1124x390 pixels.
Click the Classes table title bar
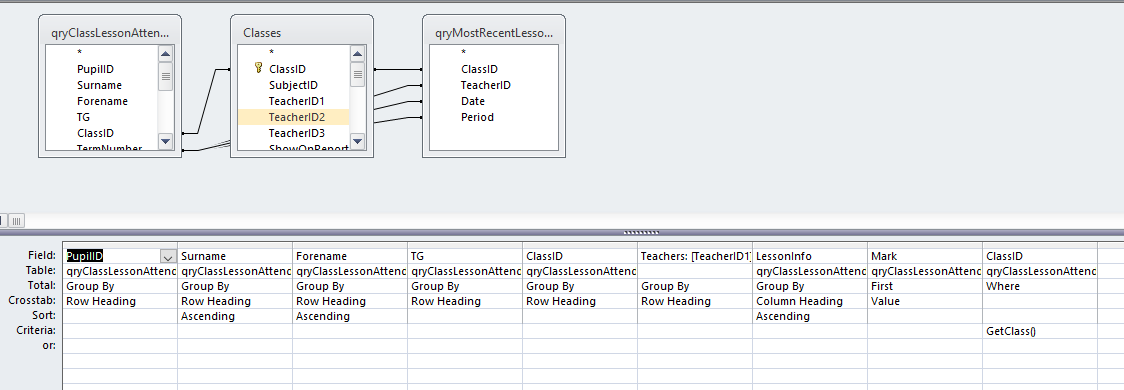(x=302, y=32)
